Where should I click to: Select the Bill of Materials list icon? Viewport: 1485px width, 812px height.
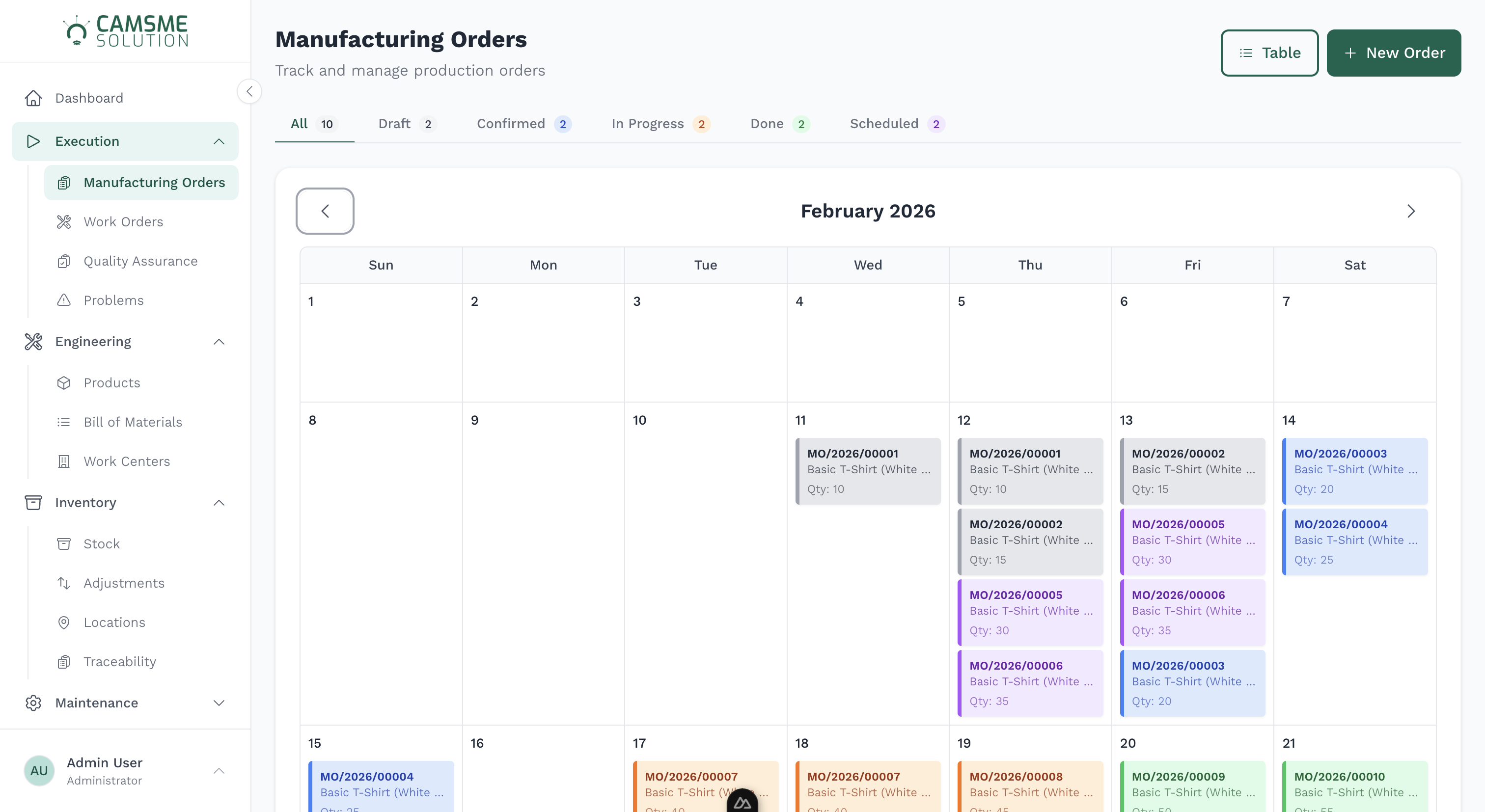click(x=63, y=422)
